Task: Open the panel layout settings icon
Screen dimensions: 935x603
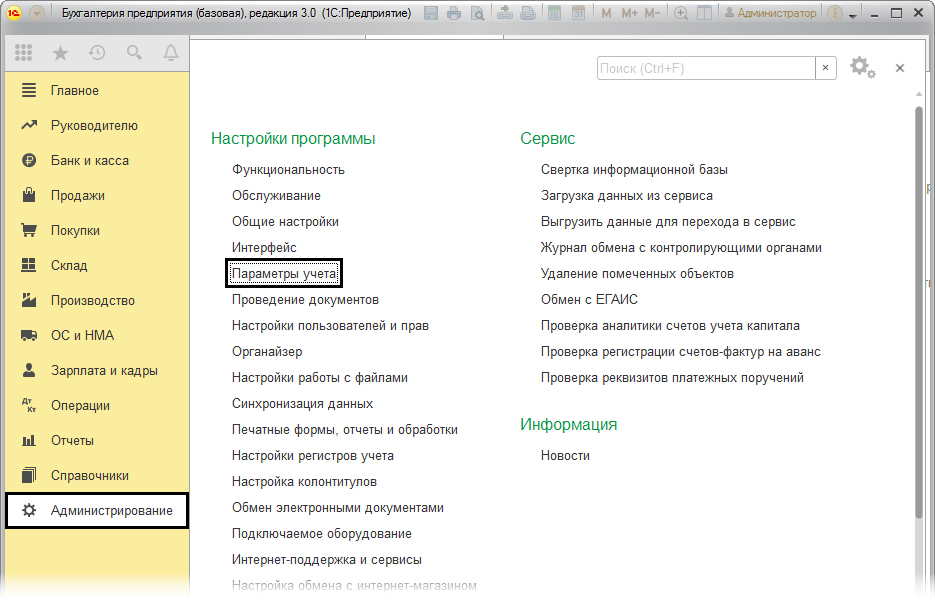Action: (704, 13)
